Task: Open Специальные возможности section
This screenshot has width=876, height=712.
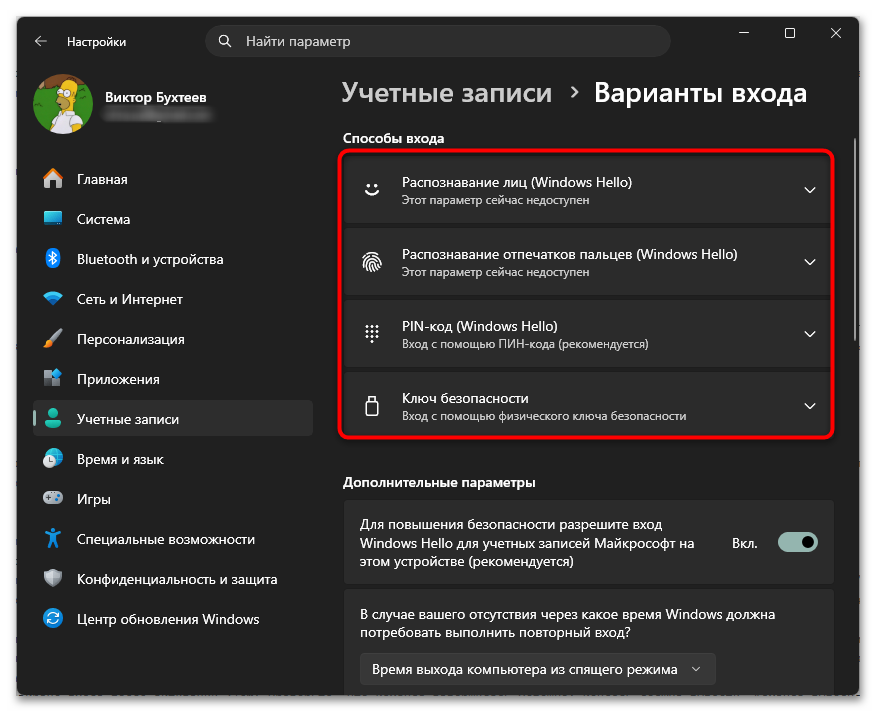Action: [173, 538]
